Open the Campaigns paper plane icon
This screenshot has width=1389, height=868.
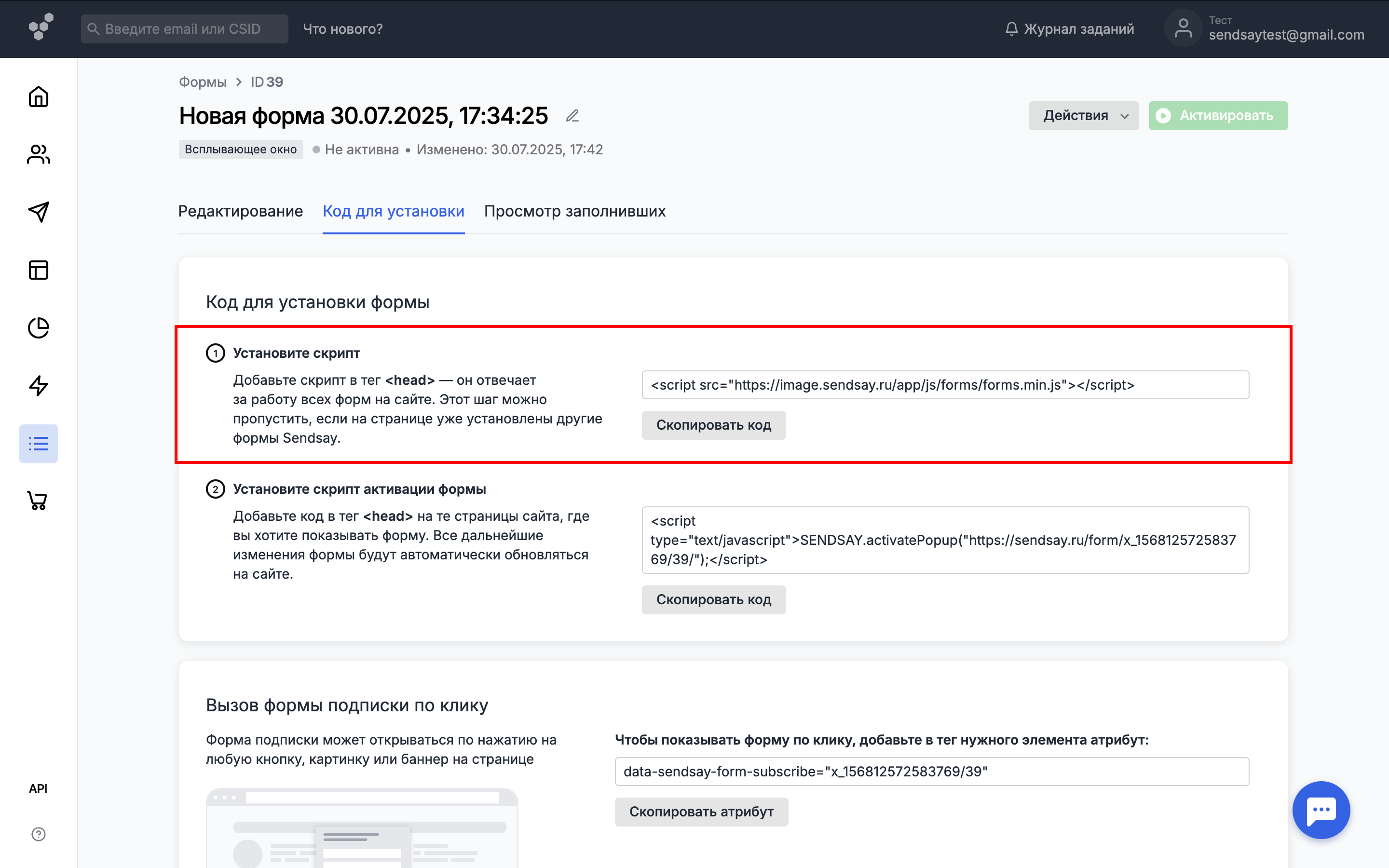click(39, 212)
